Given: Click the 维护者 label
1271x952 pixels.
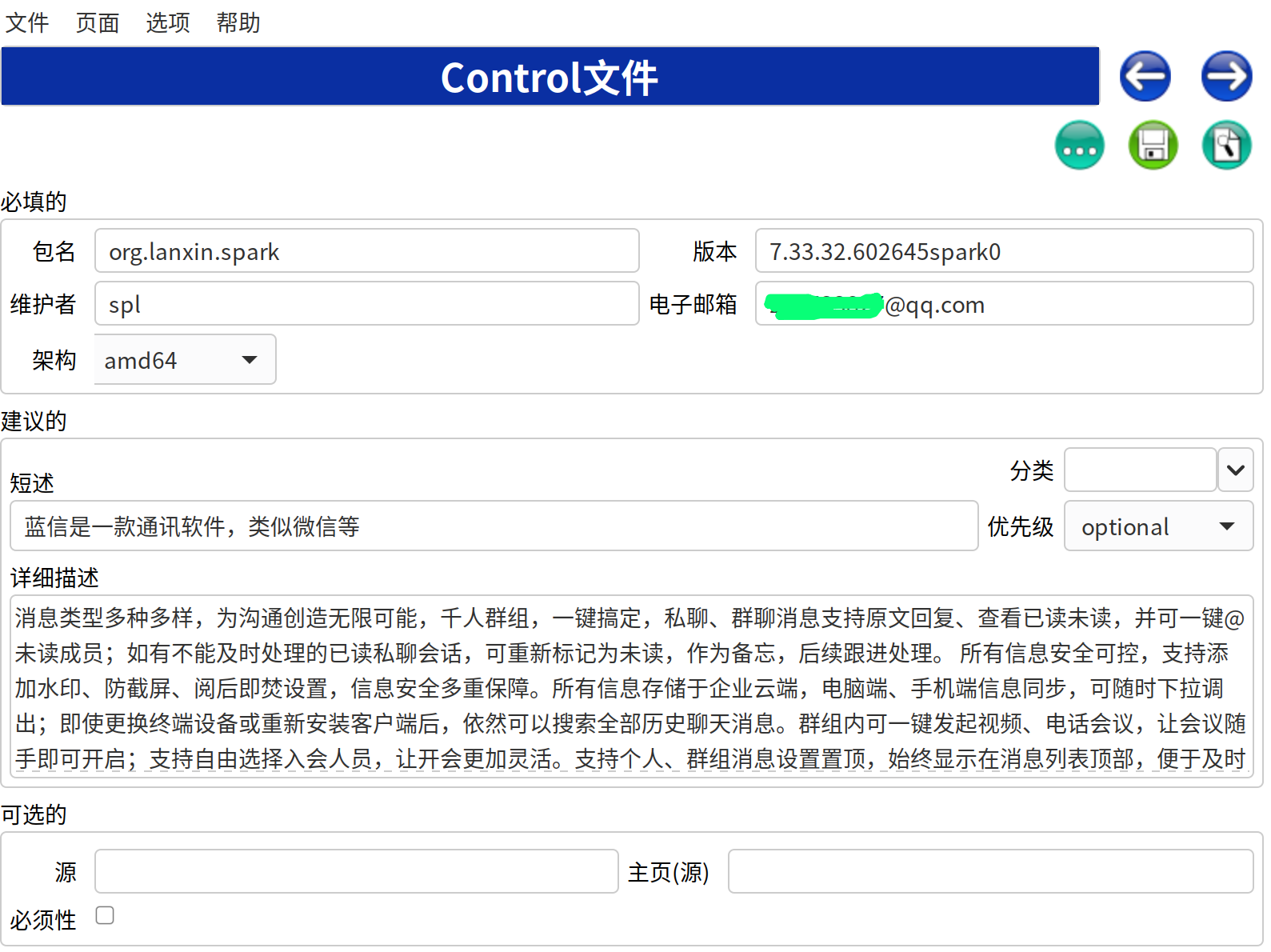Looking at the screenshot, I should (43, 304).
